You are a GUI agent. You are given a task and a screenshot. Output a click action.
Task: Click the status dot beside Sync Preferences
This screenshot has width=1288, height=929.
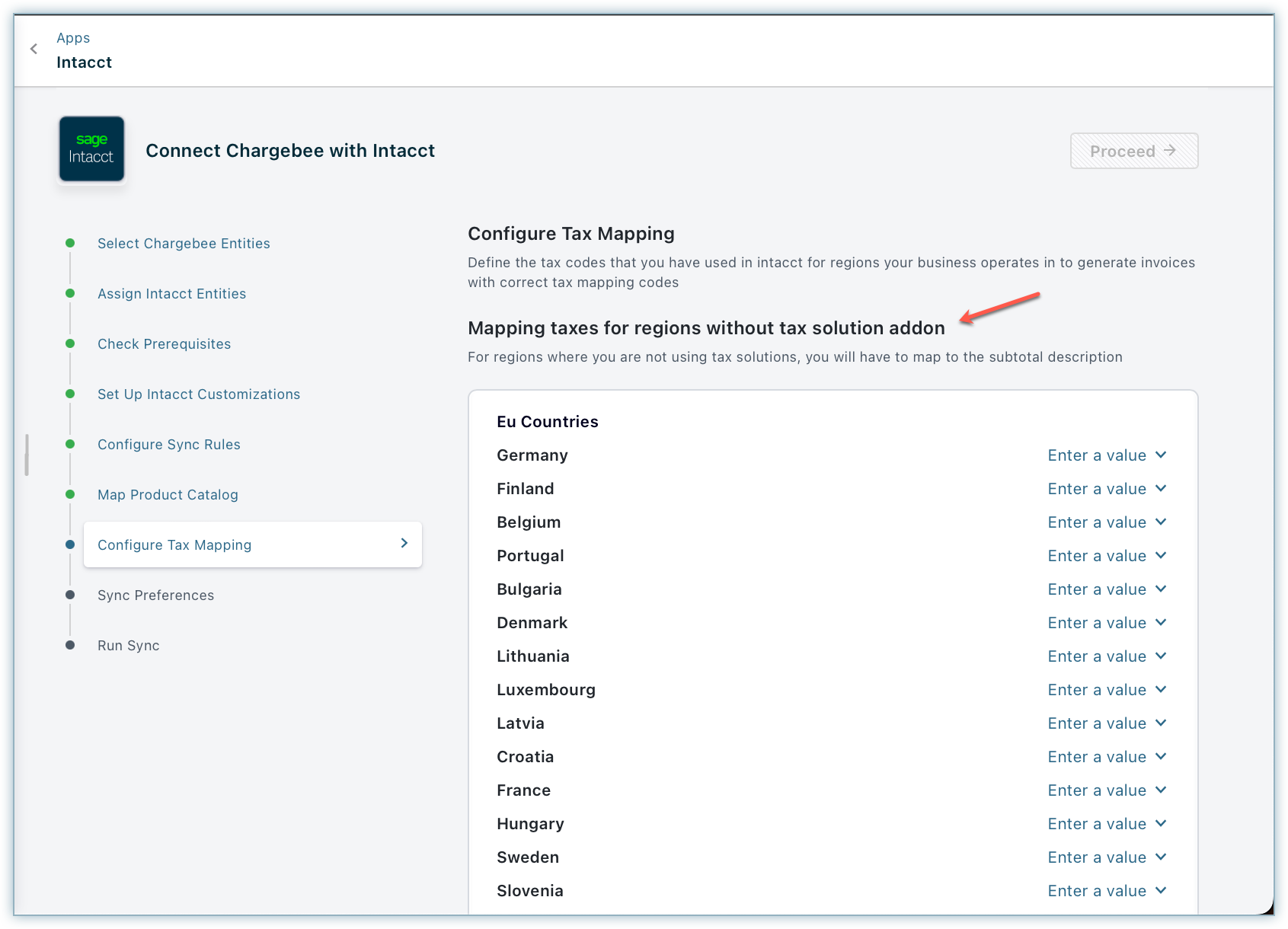click(x=70, y=595)
